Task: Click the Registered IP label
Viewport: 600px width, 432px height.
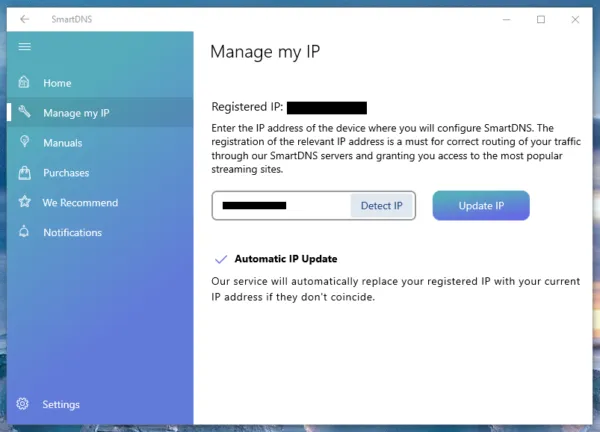Action: (x=247, y=107)
